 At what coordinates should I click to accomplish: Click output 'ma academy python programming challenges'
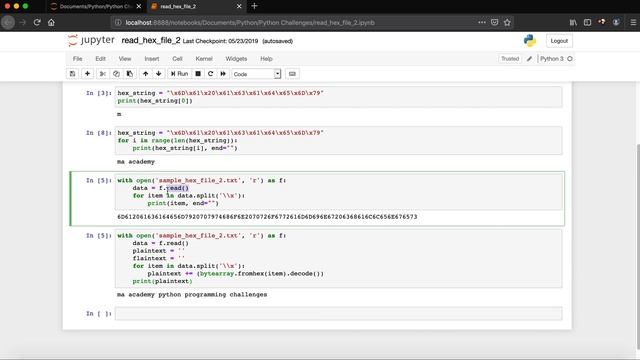[192, 294]
